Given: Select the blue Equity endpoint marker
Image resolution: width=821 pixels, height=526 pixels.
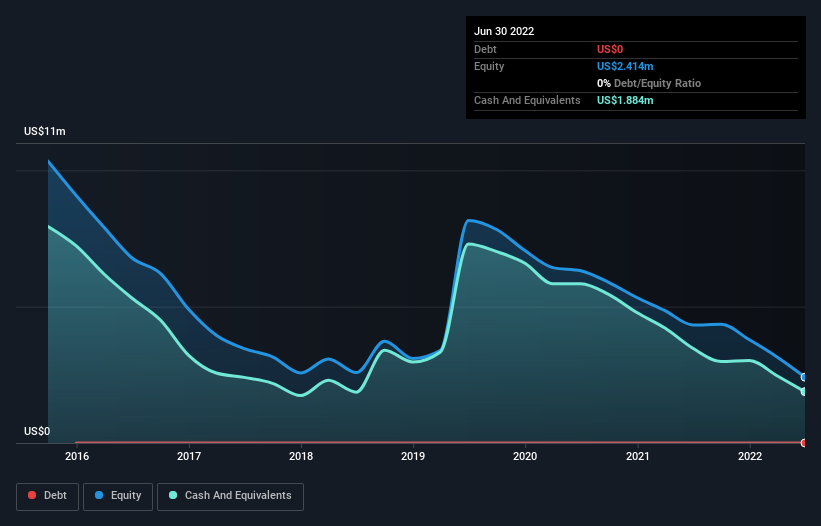Looking at the screenshot, I should 804,377.
